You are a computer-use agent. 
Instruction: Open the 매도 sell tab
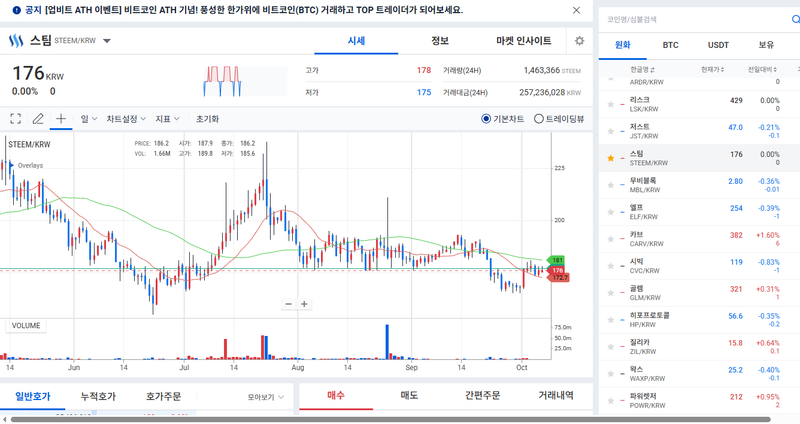pos(409,396)
